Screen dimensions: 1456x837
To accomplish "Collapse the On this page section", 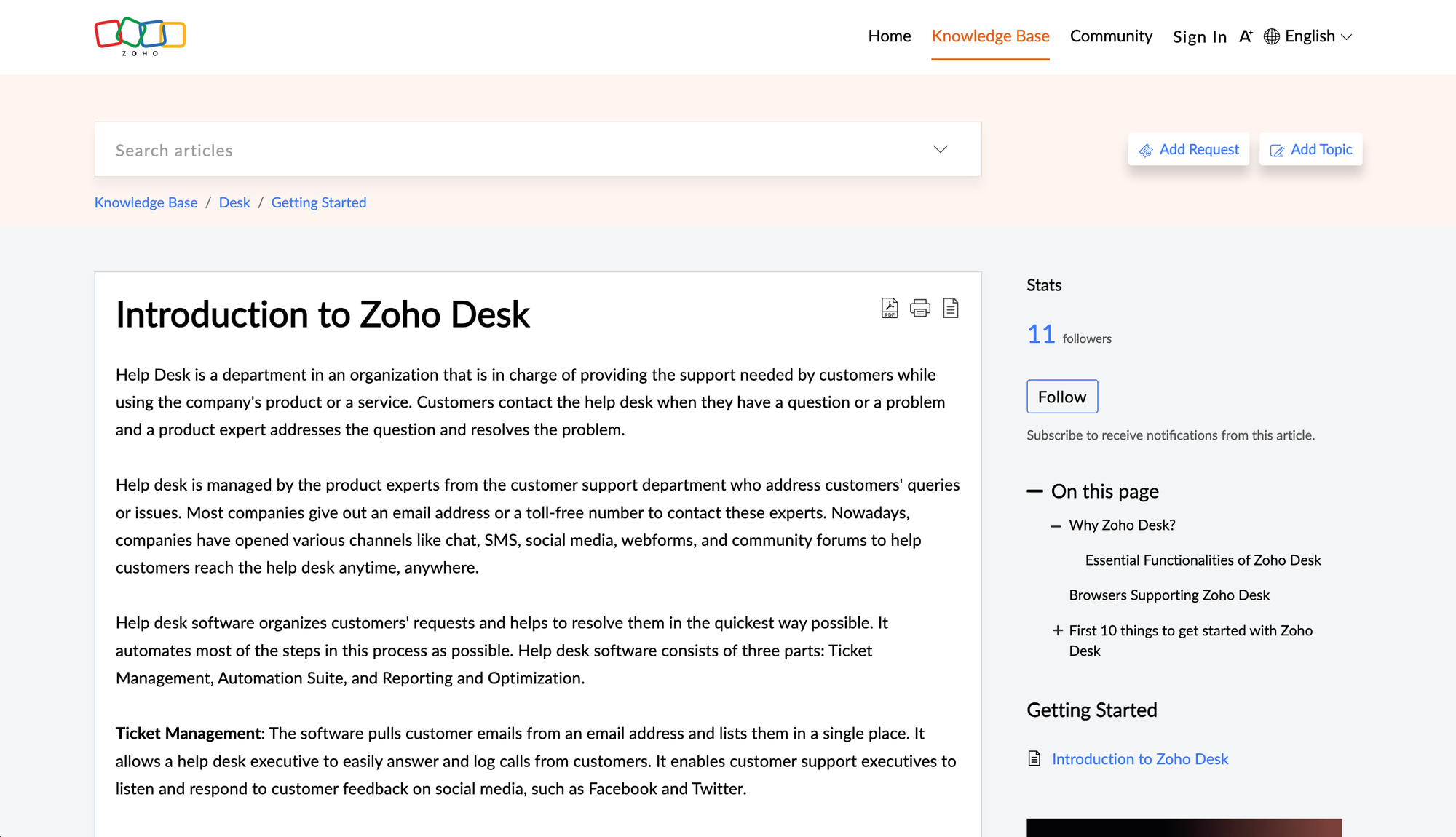I will 1034,491.
